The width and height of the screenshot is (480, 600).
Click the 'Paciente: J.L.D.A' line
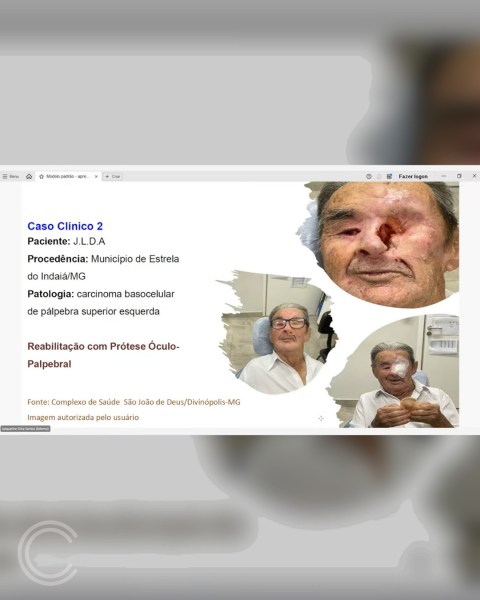[x=66, y=241]
